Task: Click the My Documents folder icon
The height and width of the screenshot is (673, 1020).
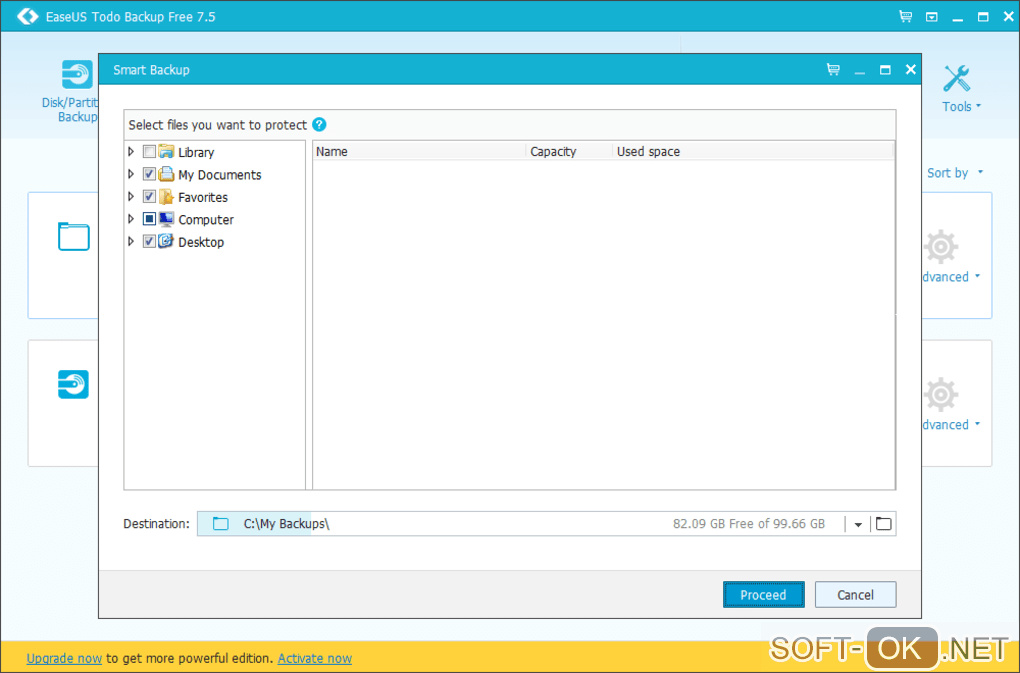Action: [167, 174]
